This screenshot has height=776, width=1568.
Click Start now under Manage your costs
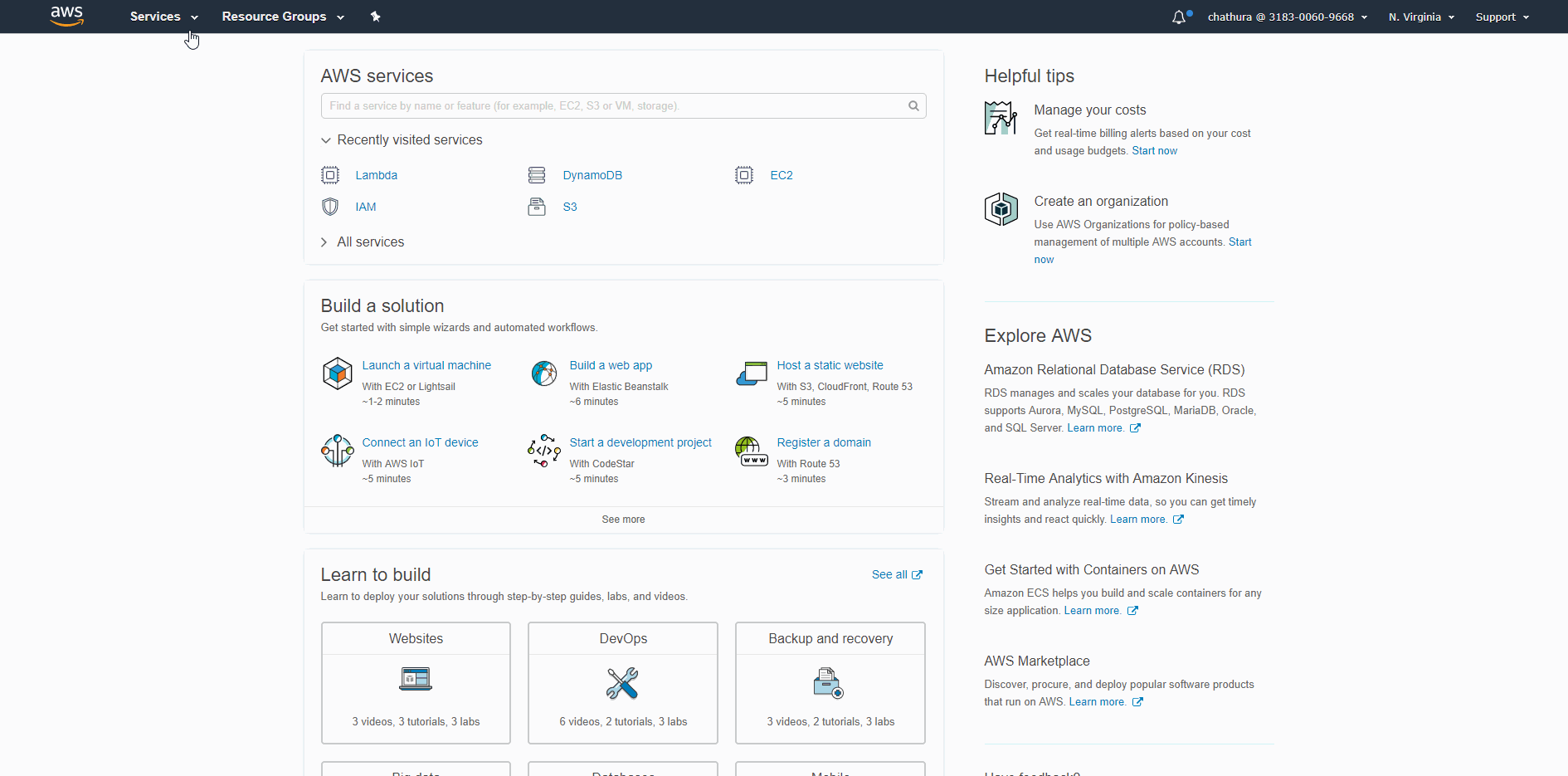pos(1155,151)
